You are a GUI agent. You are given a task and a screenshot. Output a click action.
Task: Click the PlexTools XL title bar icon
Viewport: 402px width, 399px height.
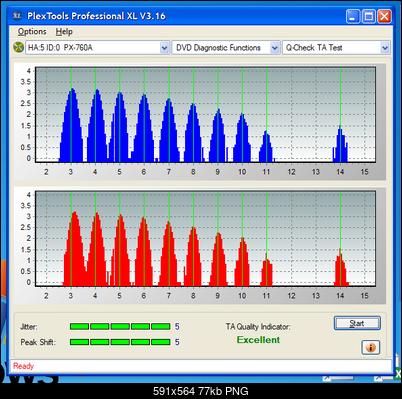click(x=17, y=16)
